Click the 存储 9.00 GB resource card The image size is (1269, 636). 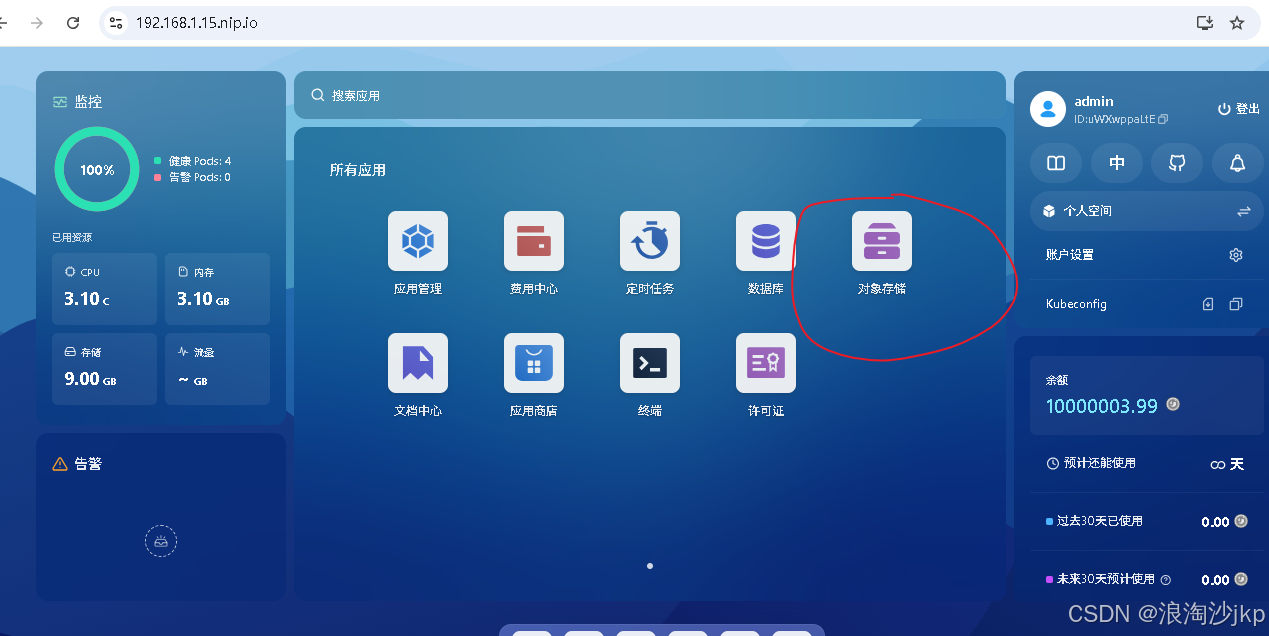(104, 369)
